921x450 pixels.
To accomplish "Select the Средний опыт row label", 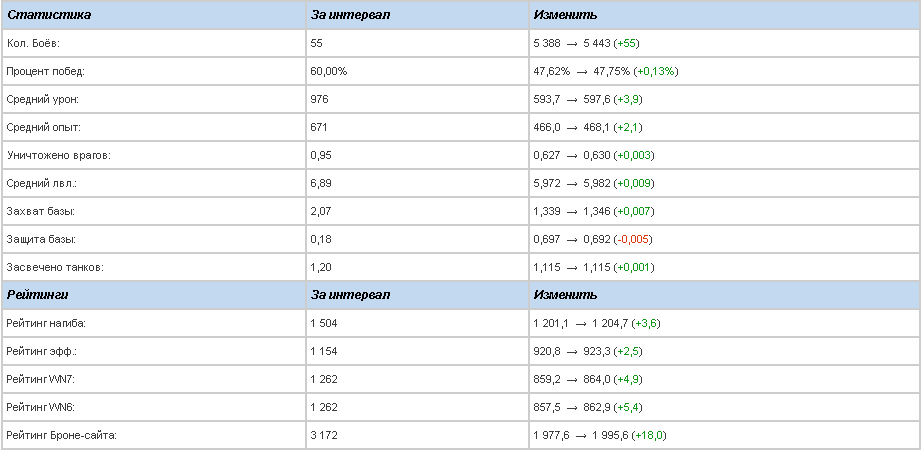I will pos(43,127).
